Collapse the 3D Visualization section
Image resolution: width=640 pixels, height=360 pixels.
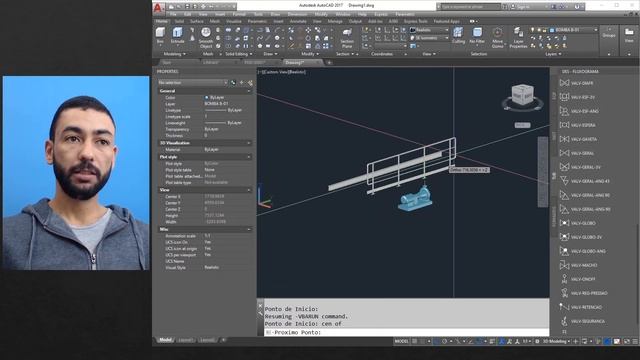tap(249, 143)
